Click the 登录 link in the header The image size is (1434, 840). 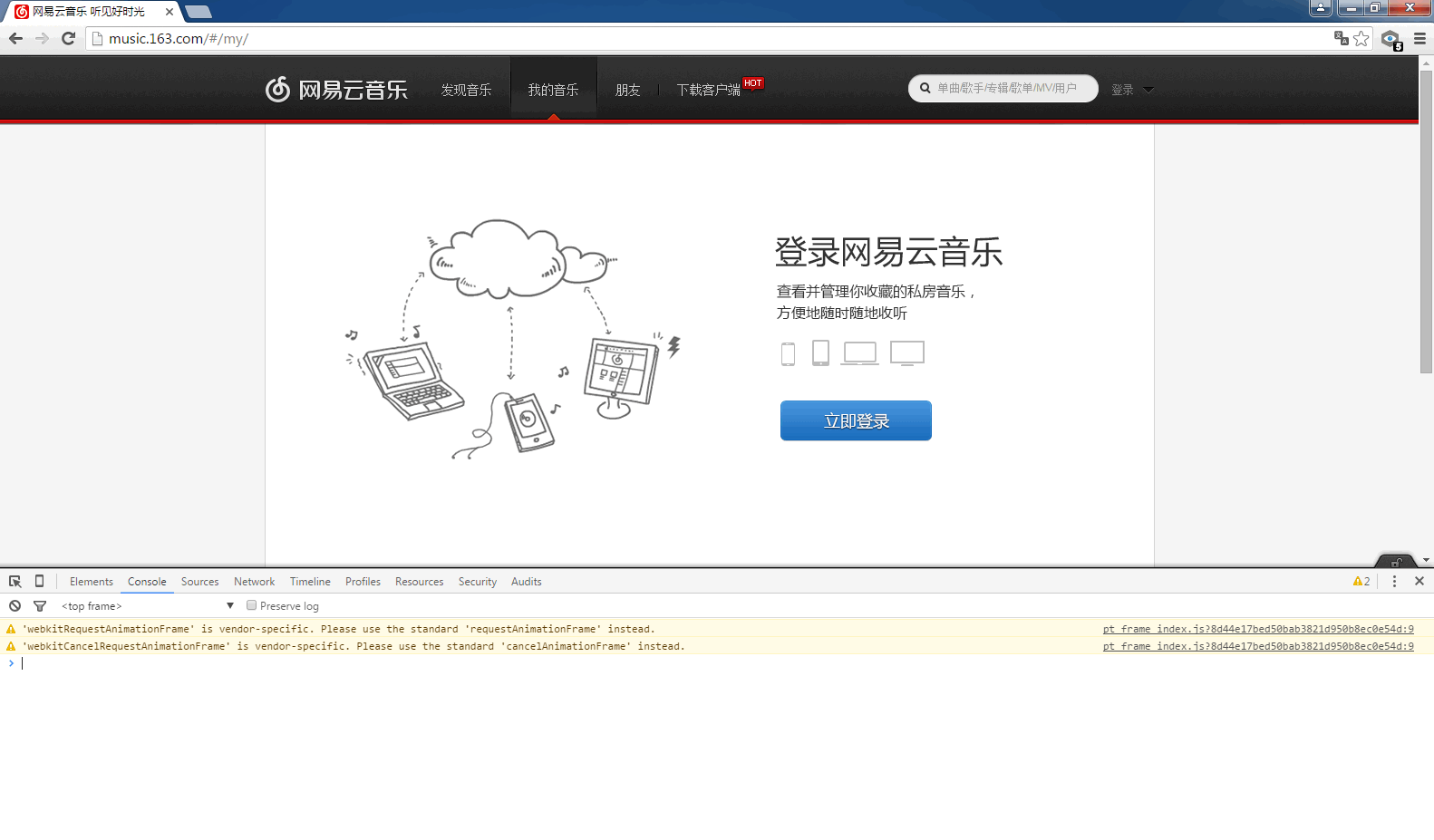click(x=1122, y=90)
